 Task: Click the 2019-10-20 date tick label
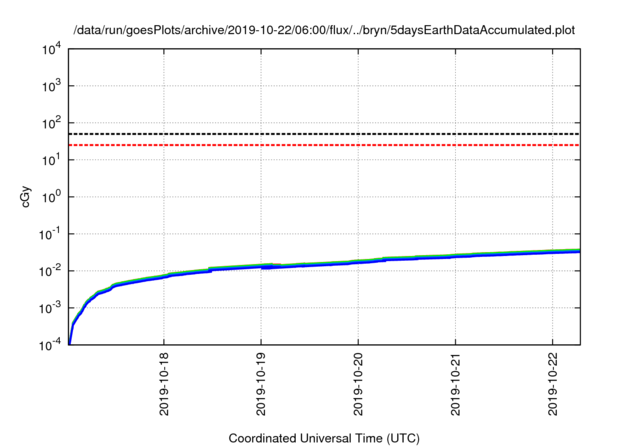coord(358,384)
